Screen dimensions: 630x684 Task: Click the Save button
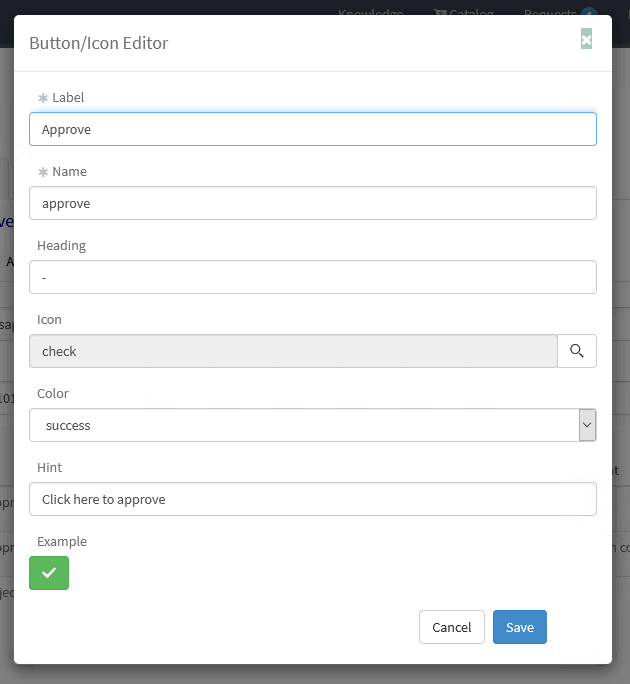click(520, 627)
